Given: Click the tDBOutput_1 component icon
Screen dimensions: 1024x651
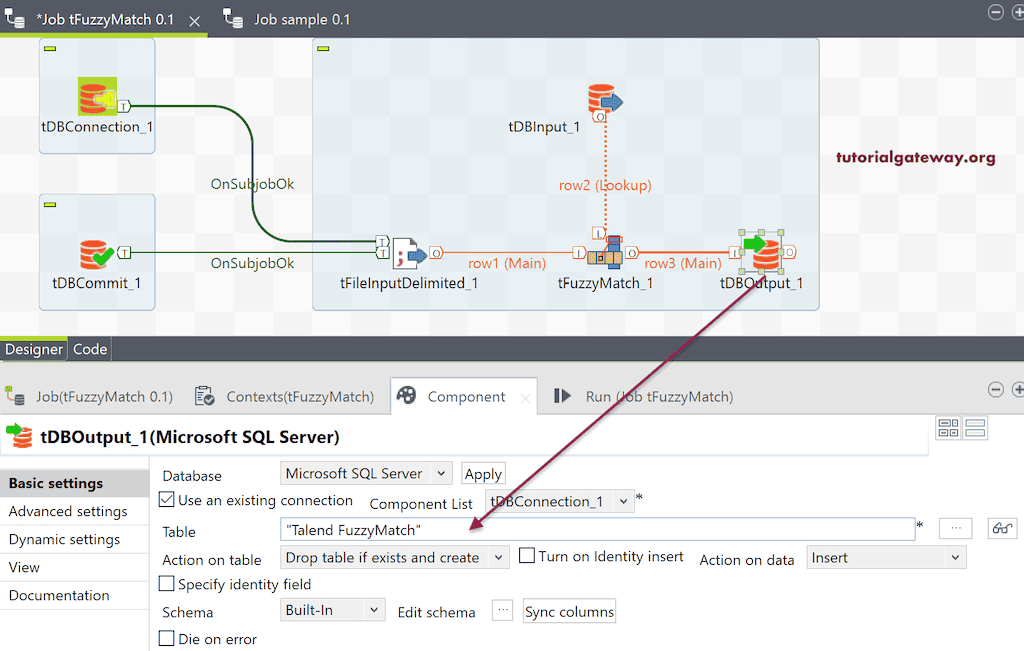Looking at the screenshot, I should tap(765, 254).
